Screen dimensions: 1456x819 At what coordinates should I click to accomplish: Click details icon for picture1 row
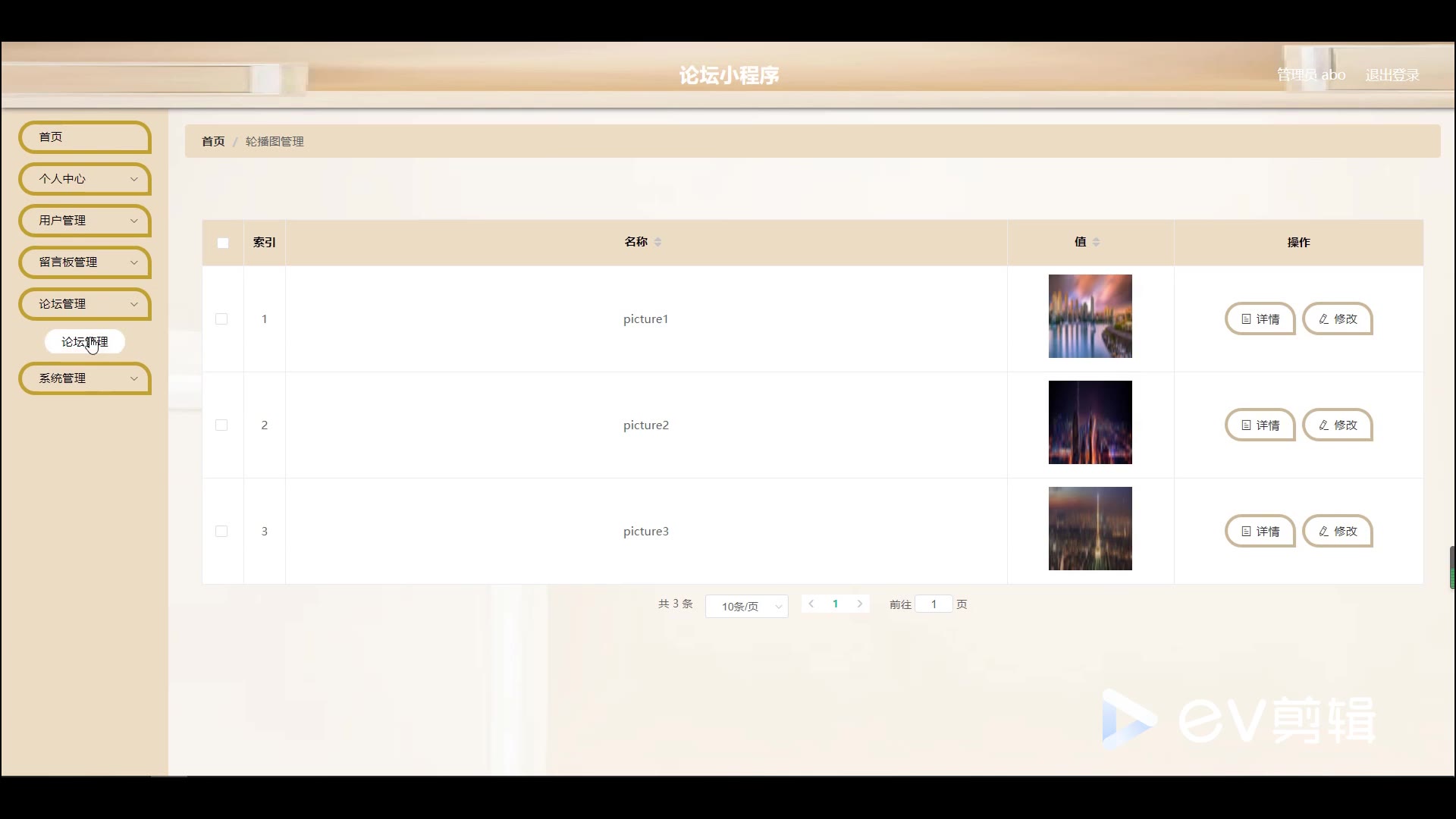(x=1246, y=319)
